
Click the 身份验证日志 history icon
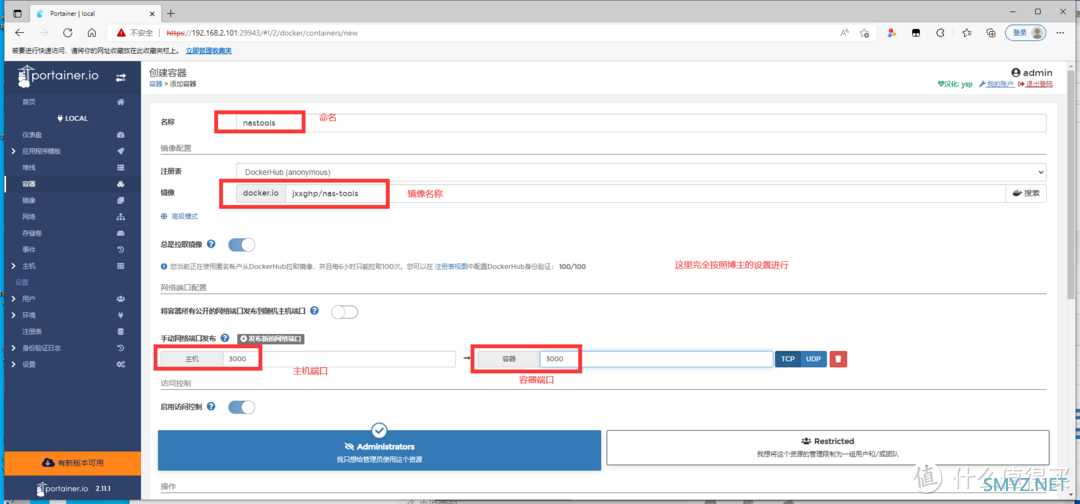121,348
